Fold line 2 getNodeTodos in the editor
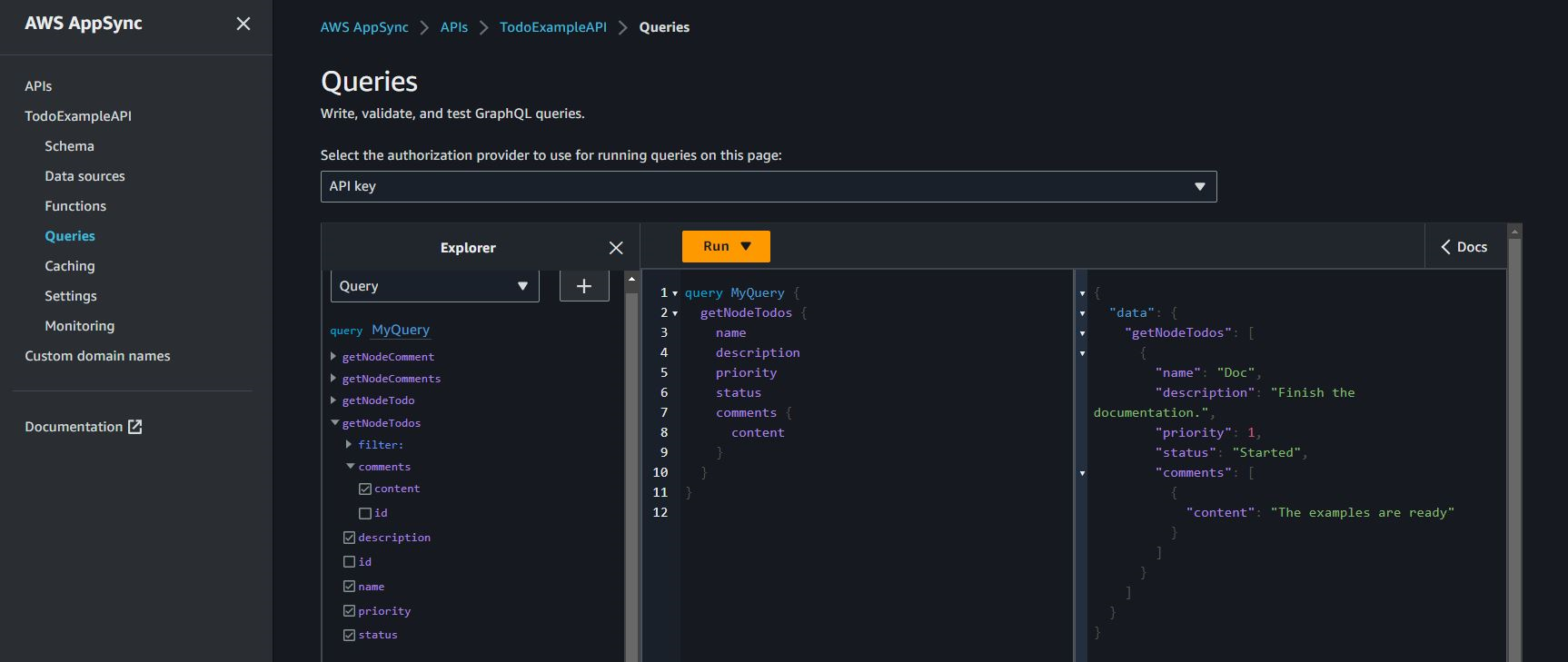Viewport: 1568px width, 662px height. [x=675, y=313]
